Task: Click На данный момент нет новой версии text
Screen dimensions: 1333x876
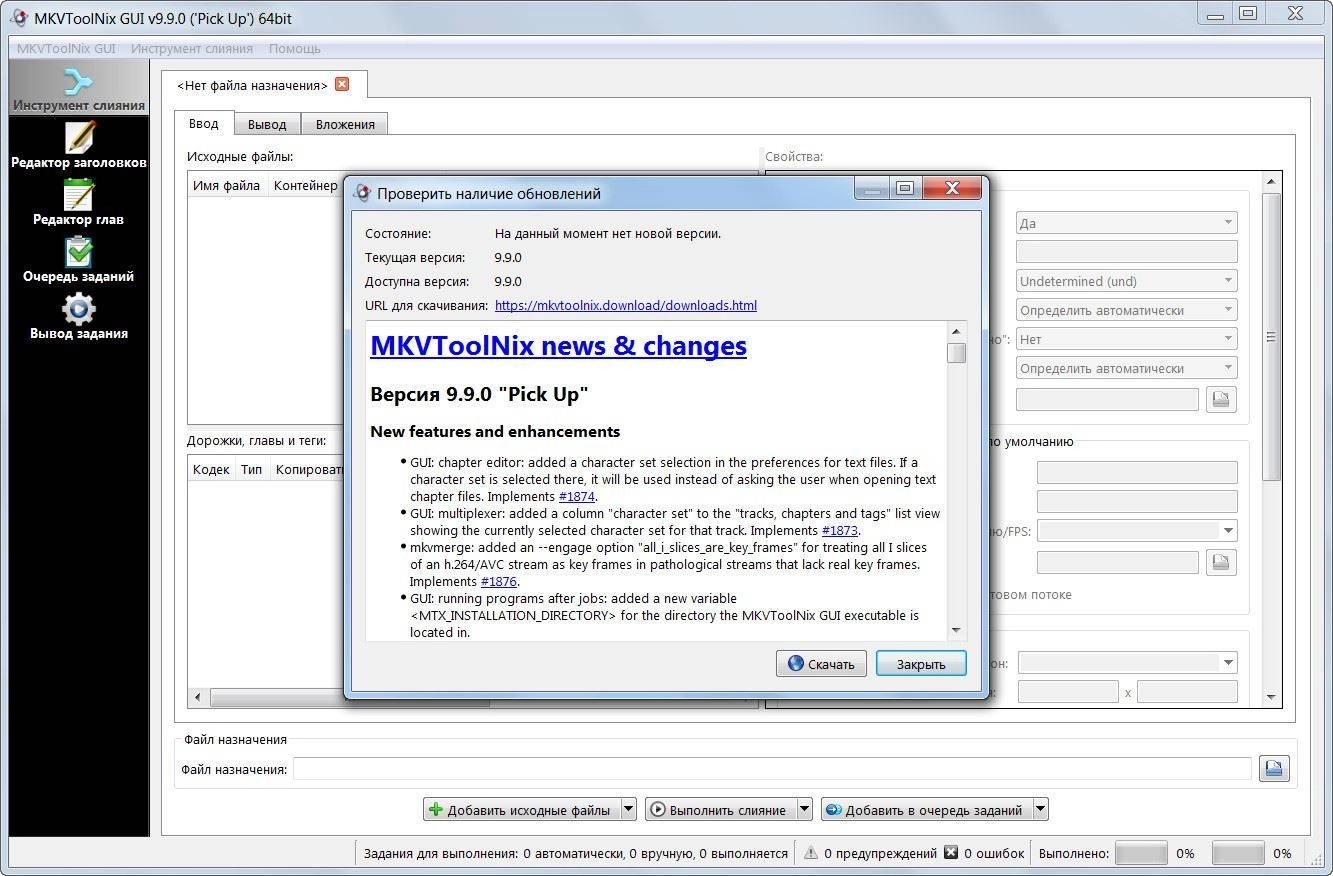Action: click(608, 233)
